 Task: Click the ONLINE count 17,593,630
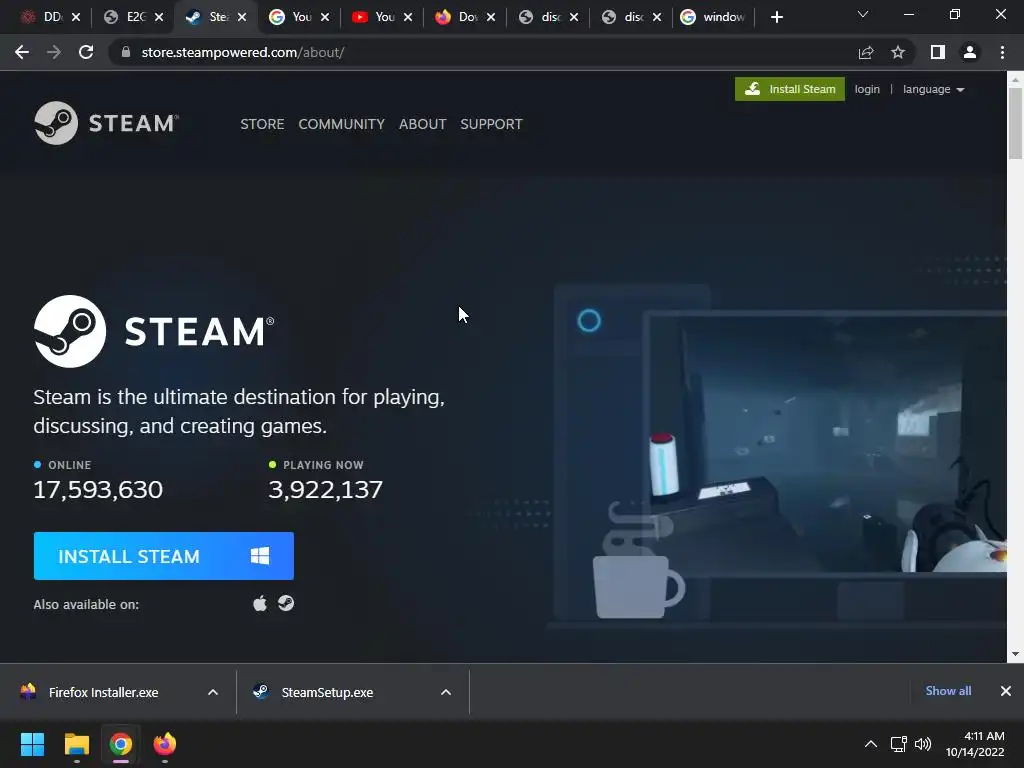coord(98,489)
